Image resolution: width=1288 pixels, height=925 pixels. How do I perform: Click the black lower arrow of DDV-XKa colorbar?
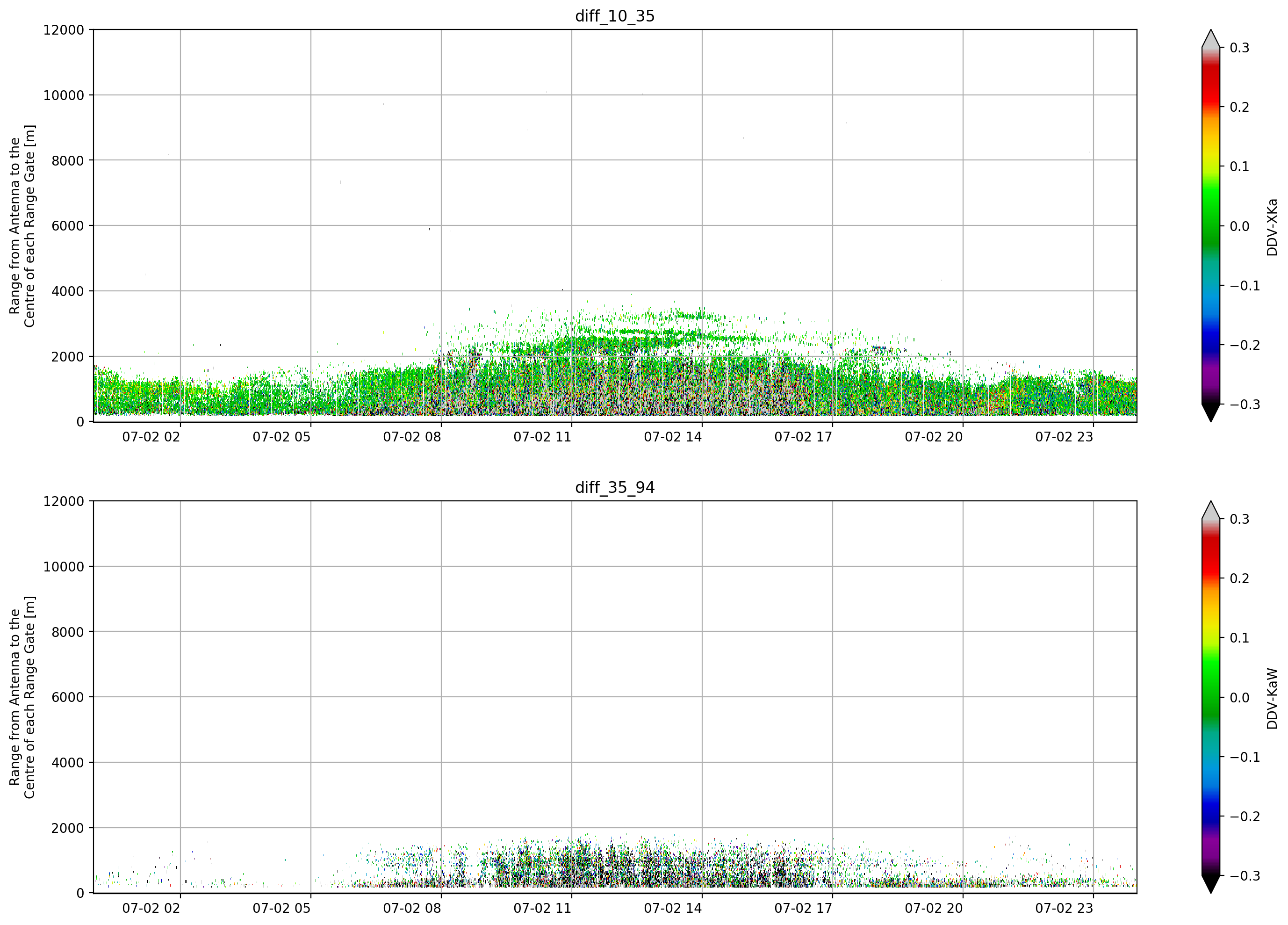[1211, 412]
